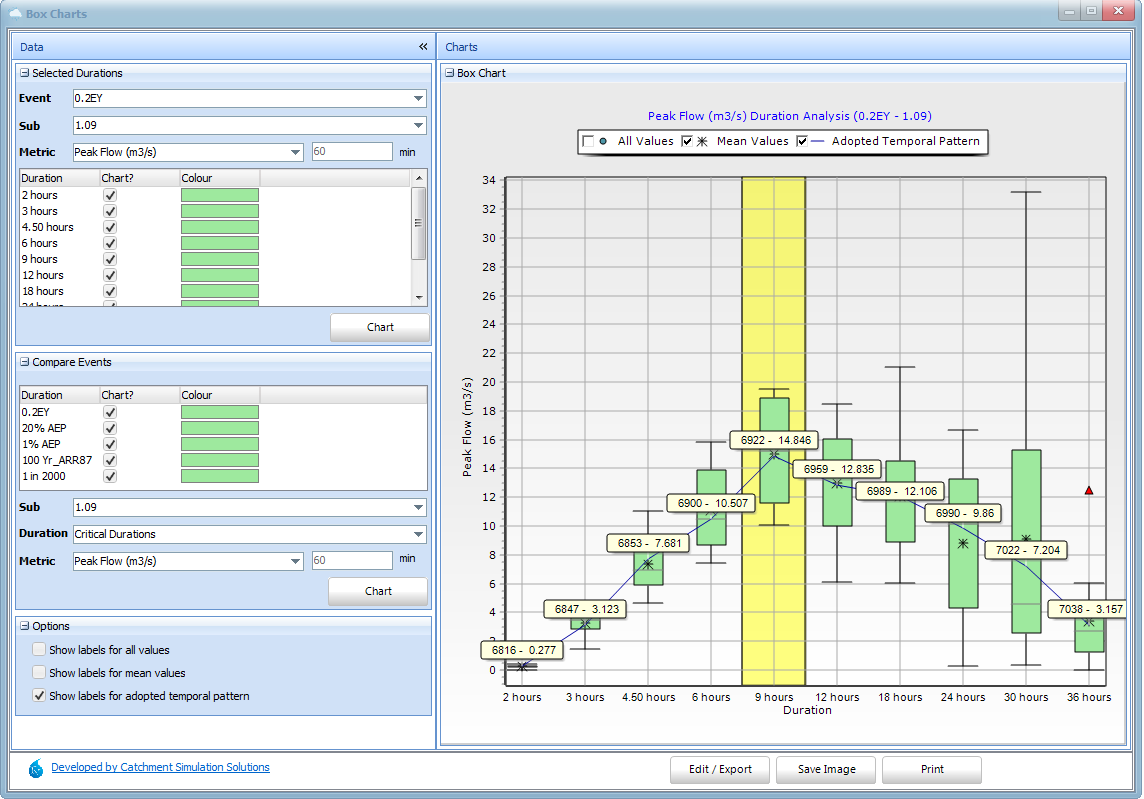This screenshot has height=799, width=1144.
Task: Uncheck the 4.50 hours duration chart checkbox
Action: [x=110, y=227]
